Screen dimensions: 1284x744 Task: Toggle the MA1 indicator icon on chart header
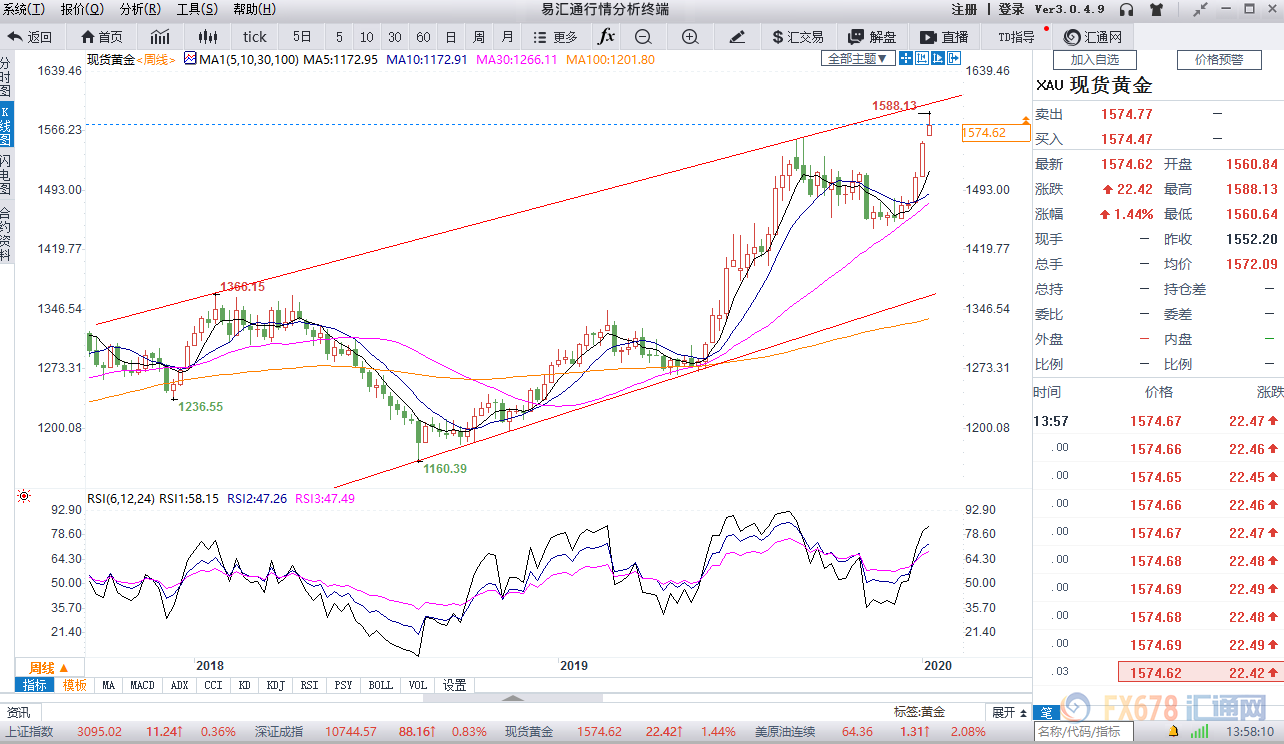190,59
